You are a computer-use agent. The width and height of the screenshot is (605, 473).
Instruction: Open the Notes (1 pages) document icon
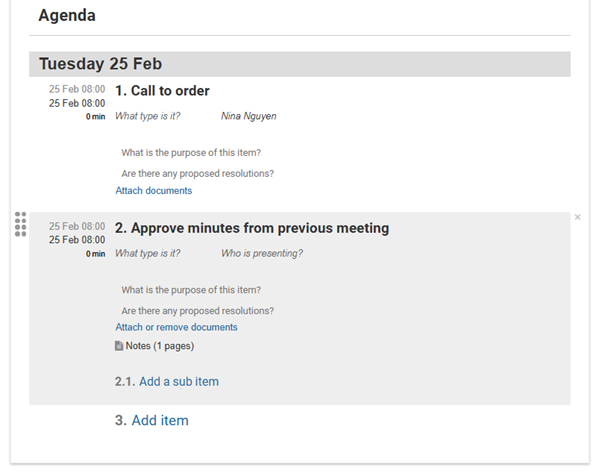pos(119,346)
